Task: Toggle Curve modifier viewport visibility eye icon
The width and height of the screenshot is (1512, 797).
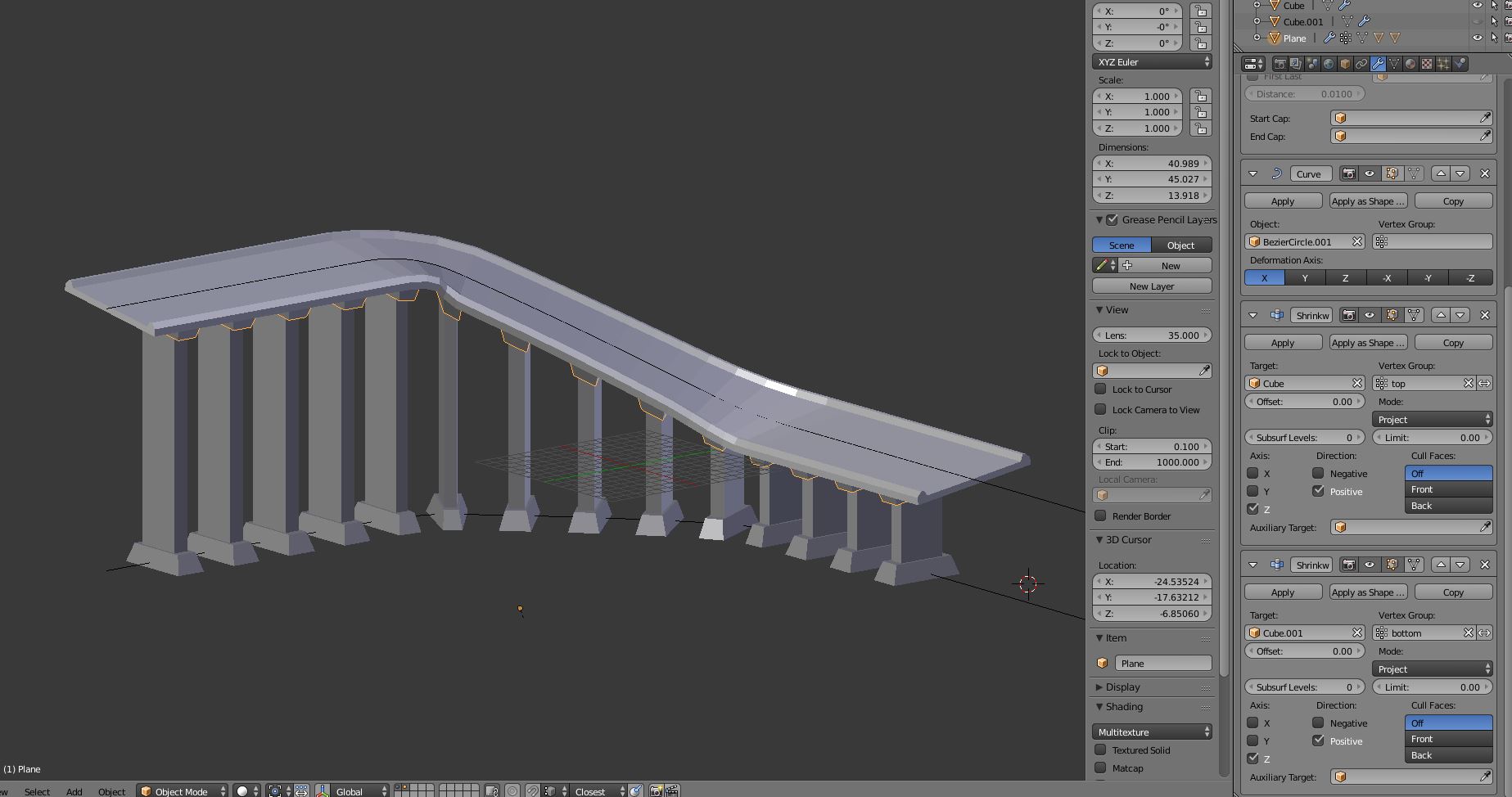Action: (1369, 173)
